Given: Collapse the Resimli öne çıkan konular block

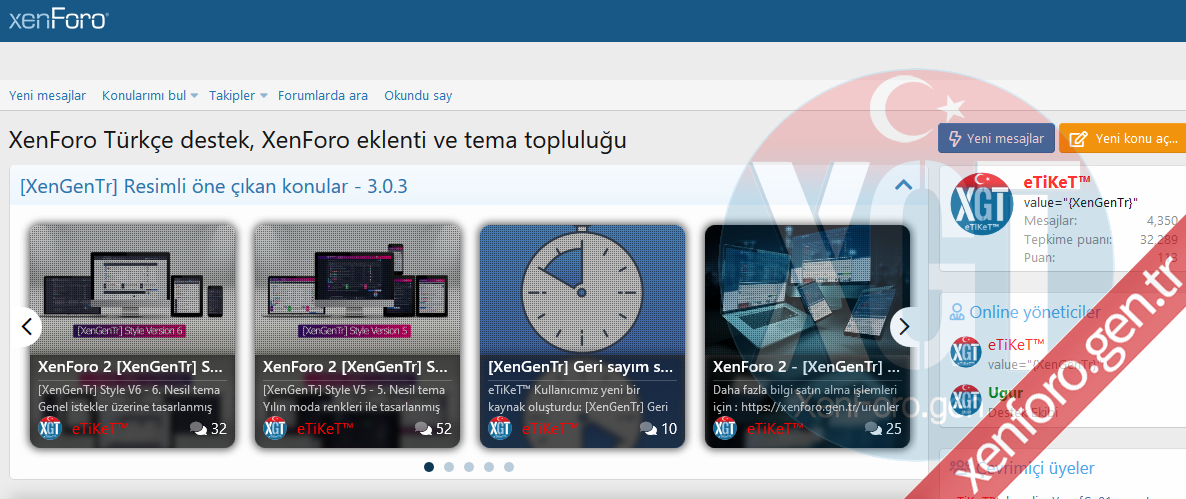Looking at the screenshot, I should [x=903, y=185].
